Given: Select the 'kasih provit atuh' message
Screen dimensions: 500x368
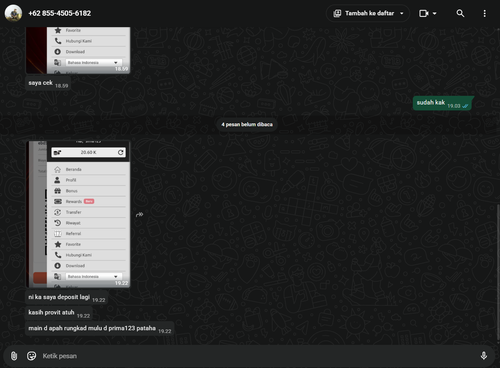Looking at the screenshot, I should 59,313.
